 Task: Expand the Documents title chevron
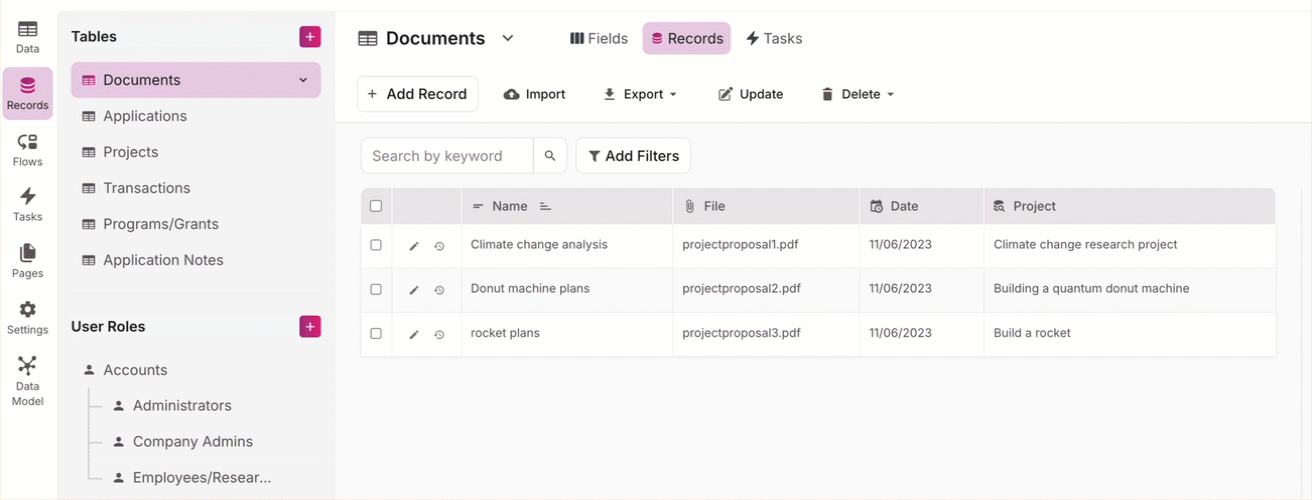point(508,38)
